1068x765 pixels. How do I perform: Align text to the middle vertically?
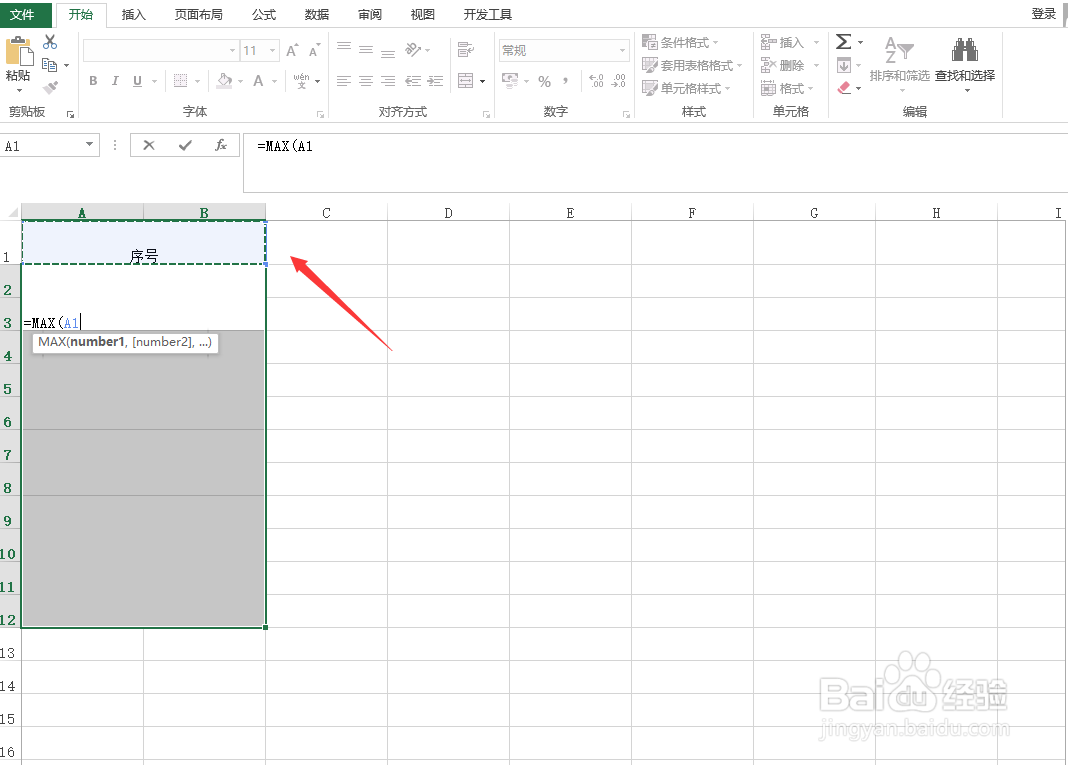tap(366, 50)
